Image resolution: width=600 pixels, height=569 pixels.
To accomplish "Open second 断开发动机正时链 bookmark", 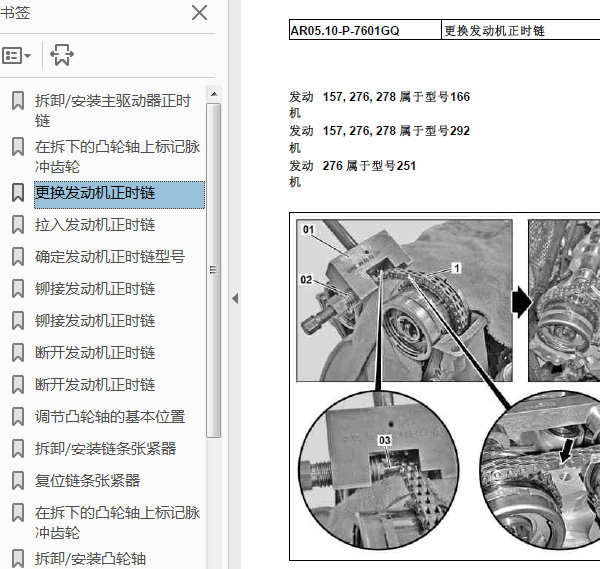I will pyautogui.click(x=95, y=385).
